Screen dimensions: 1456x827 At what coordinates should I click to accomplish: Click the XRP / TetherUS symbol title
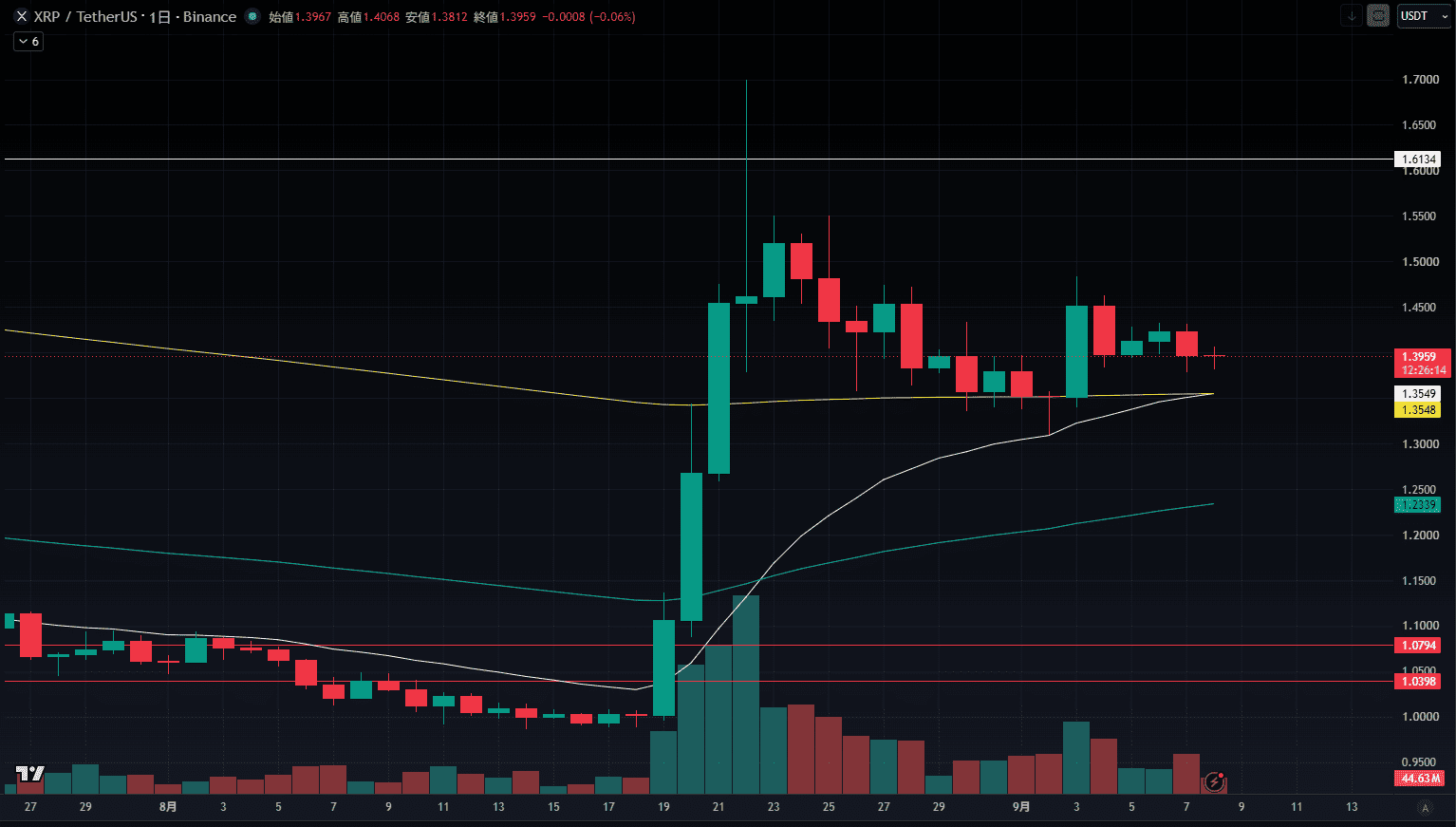point(87,17)
